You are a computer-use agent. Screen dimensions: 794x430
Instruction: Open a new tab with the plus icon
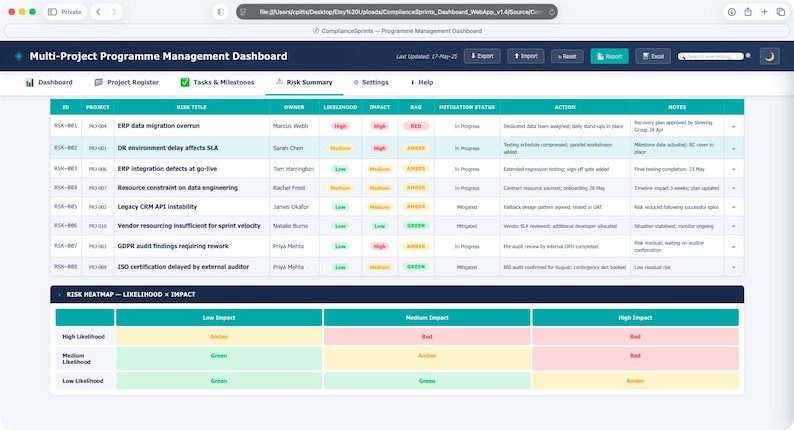(764, 12)
